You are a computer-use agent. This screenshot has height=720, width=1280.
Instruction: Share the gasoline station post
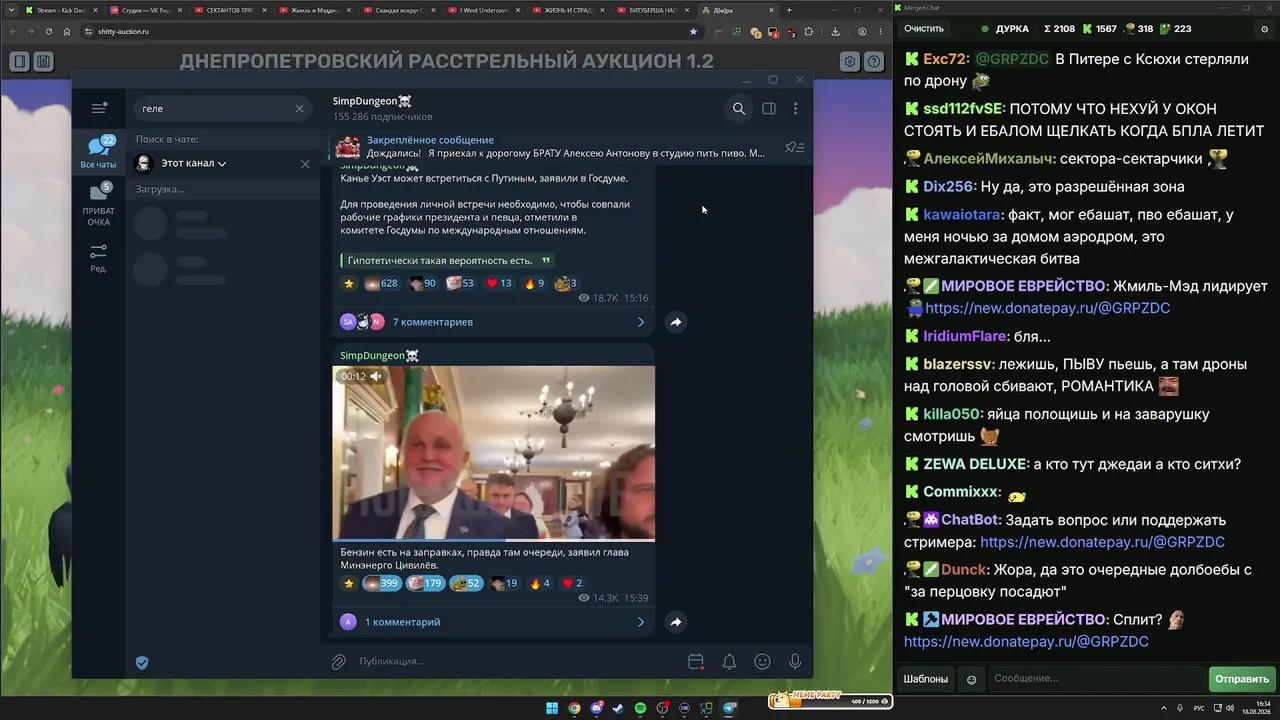click(676, 622)
